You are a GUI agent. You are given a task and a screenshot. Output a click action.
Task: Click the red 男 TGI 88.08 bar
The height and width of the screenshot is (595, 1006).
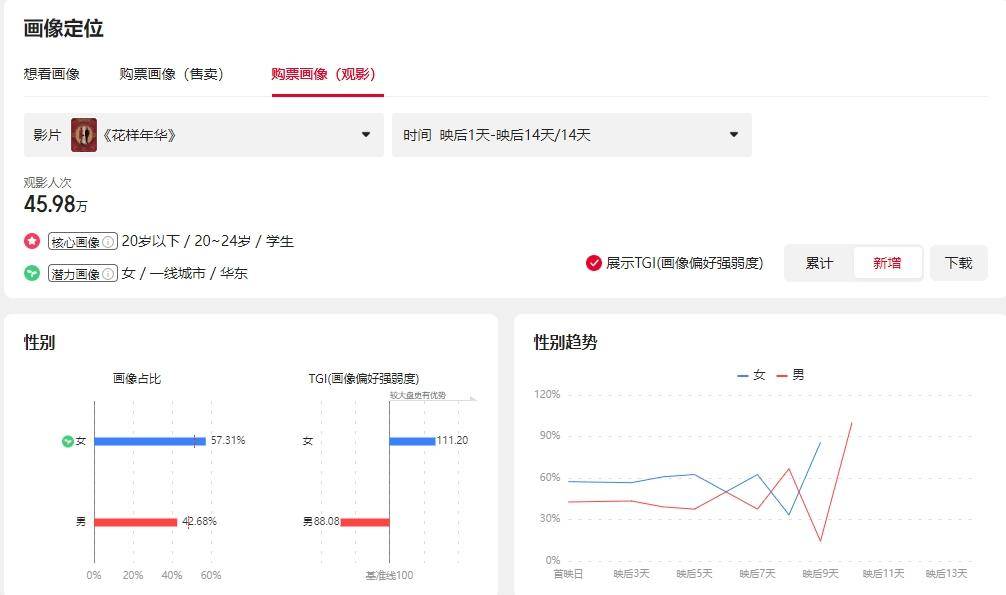tap(364, 521)
